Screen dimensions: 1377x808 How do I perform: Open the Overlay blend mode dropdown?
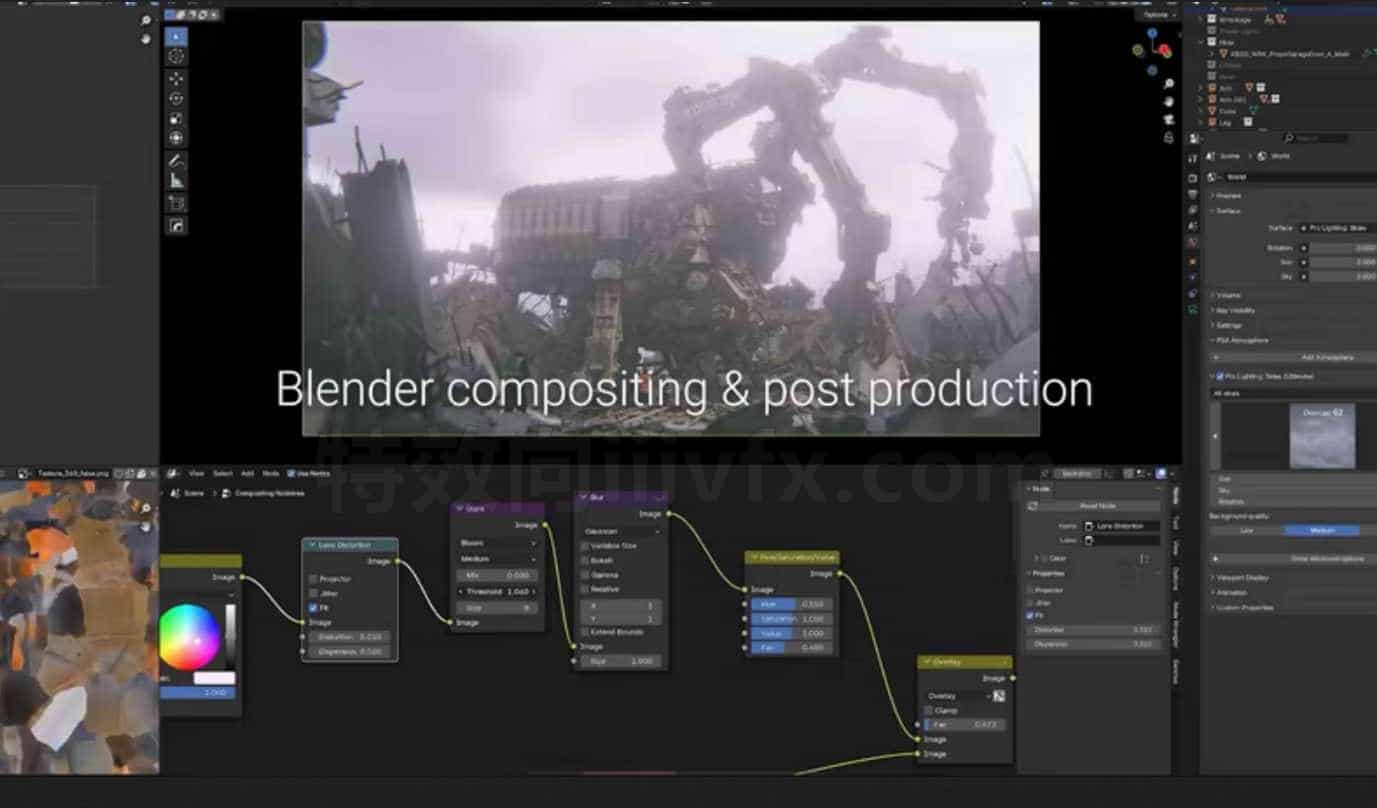[x=956, y=695]
